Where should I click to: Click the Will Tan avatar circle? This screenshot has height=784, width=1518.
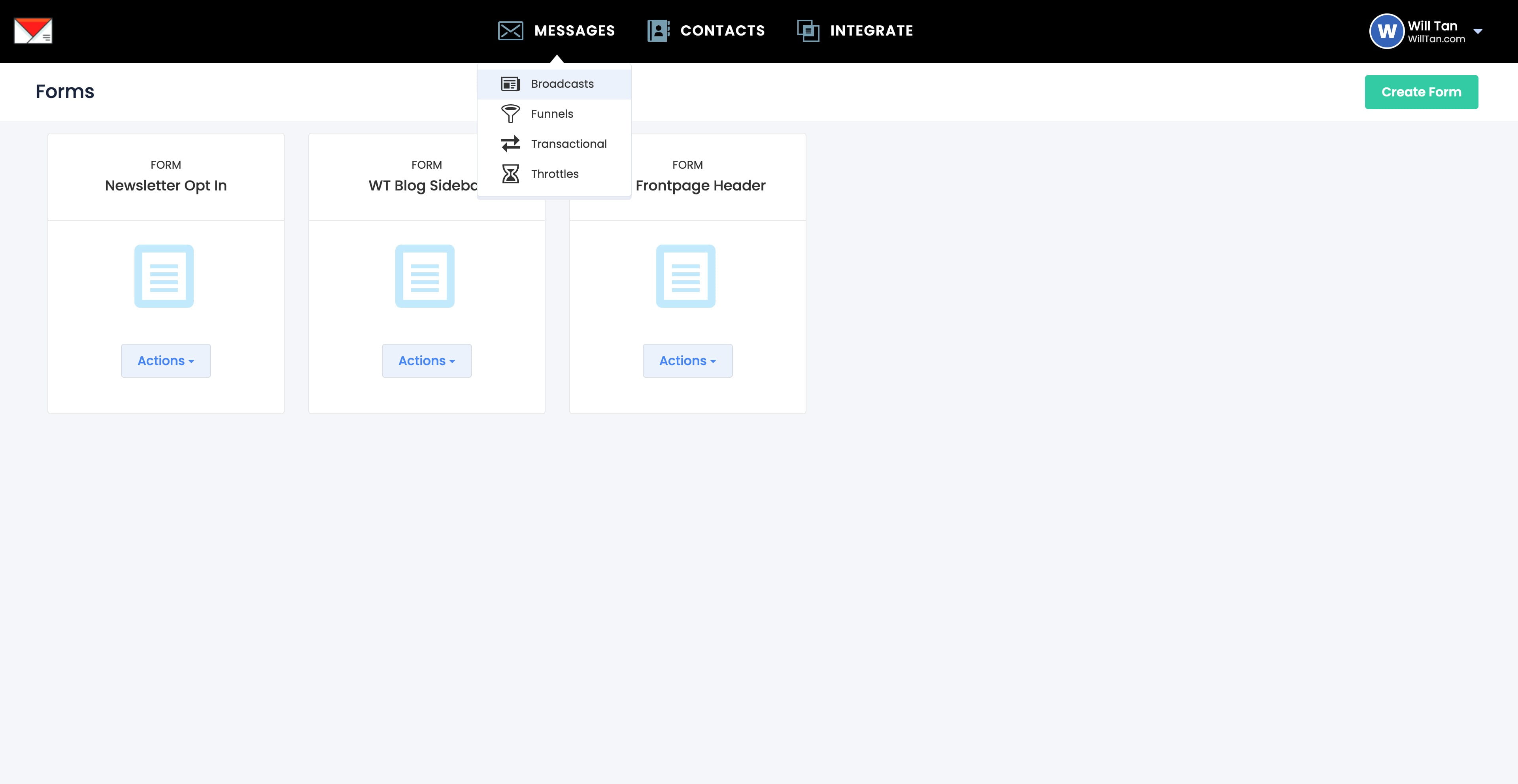point(1387,31)
